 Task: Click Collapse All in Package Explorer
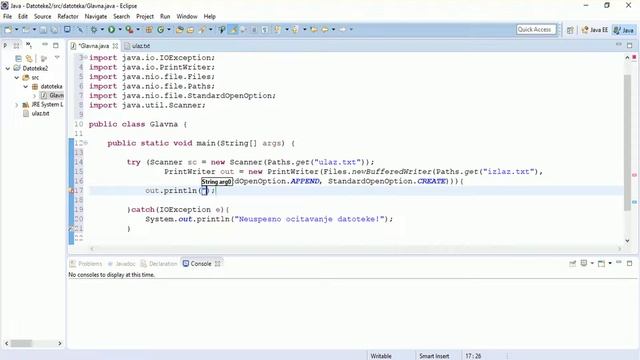[x=18, y=58]
